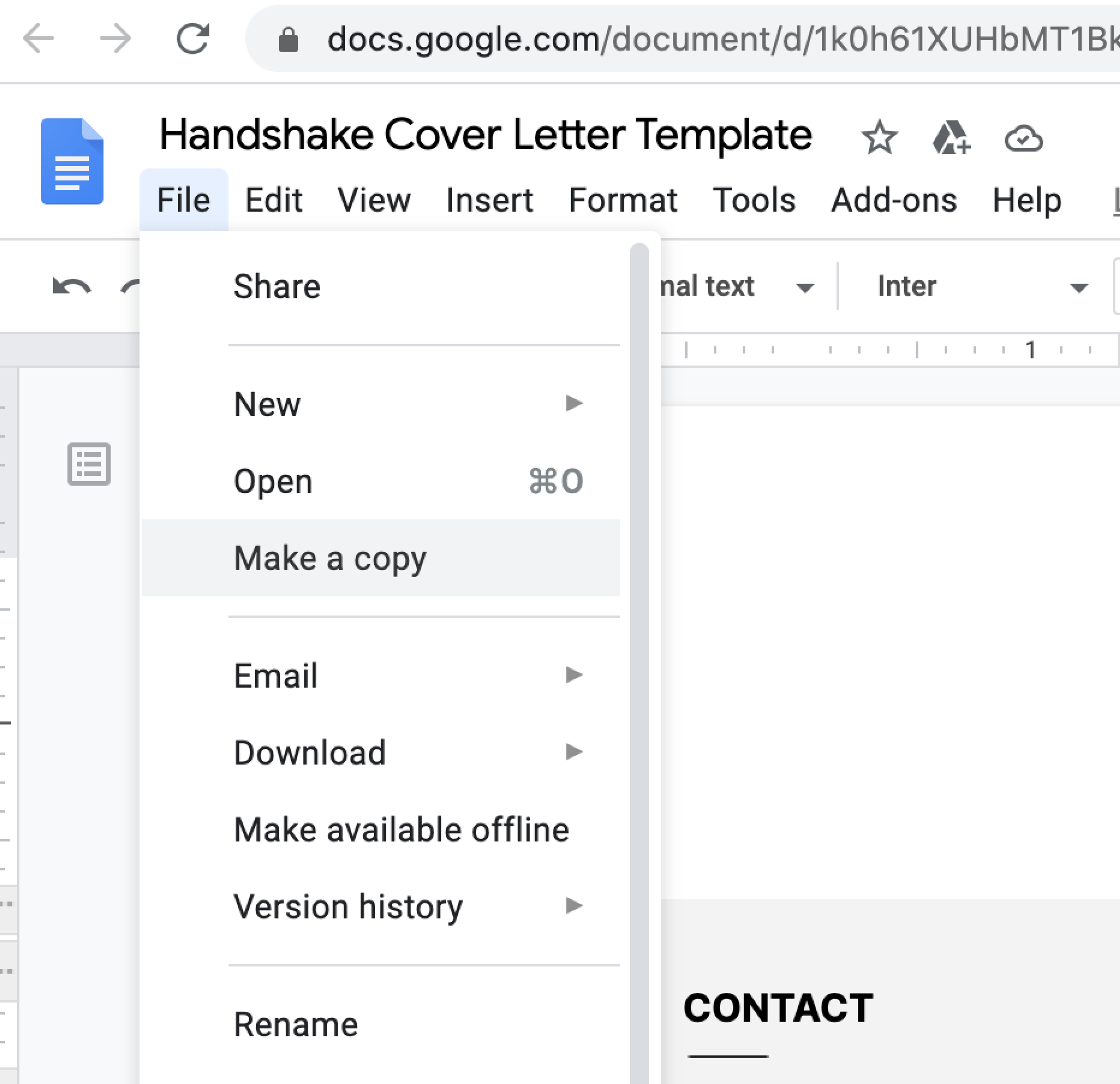Select Share in the File menu
Image resolution: width=1120 pixels, height=1084 pixels.
[x=277, y=286]
